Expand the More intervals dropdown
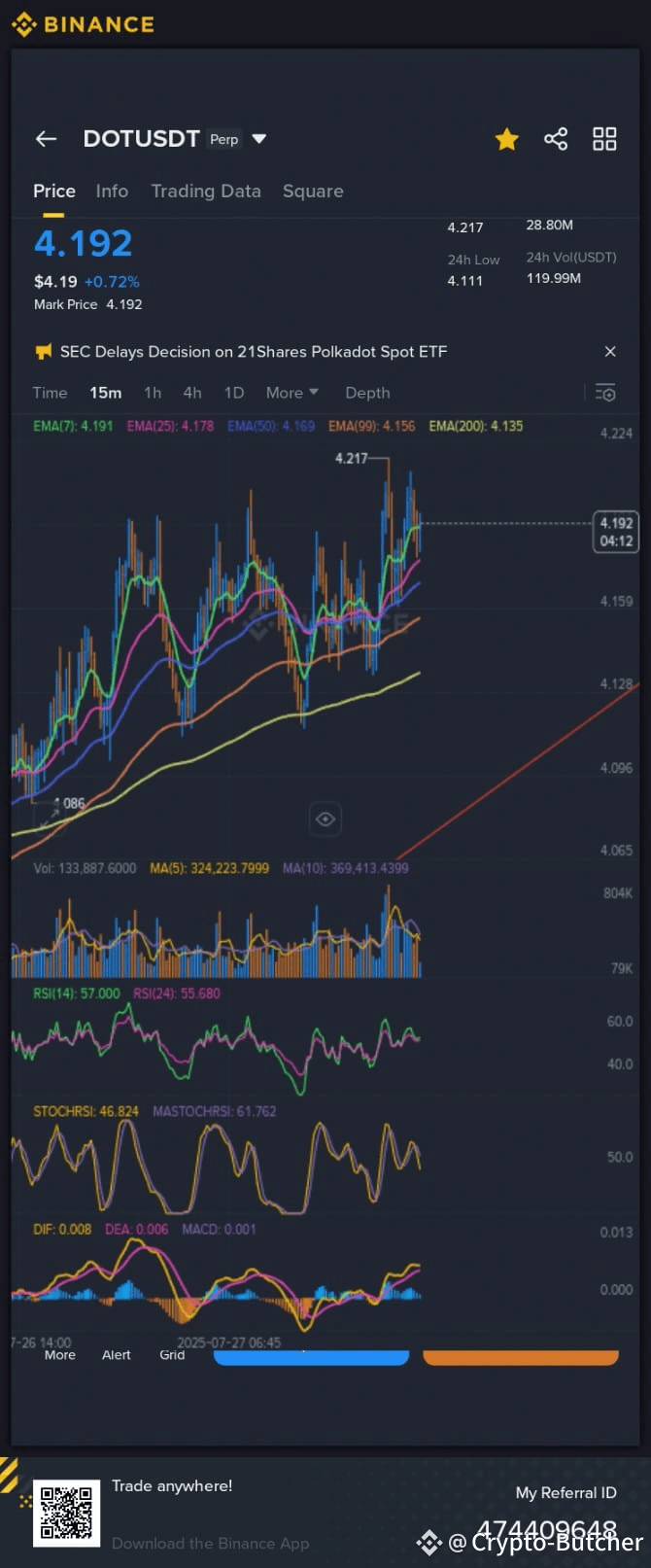Image resolution: width=651 pixels, height=1568 pixels. (x=291, y=393)
